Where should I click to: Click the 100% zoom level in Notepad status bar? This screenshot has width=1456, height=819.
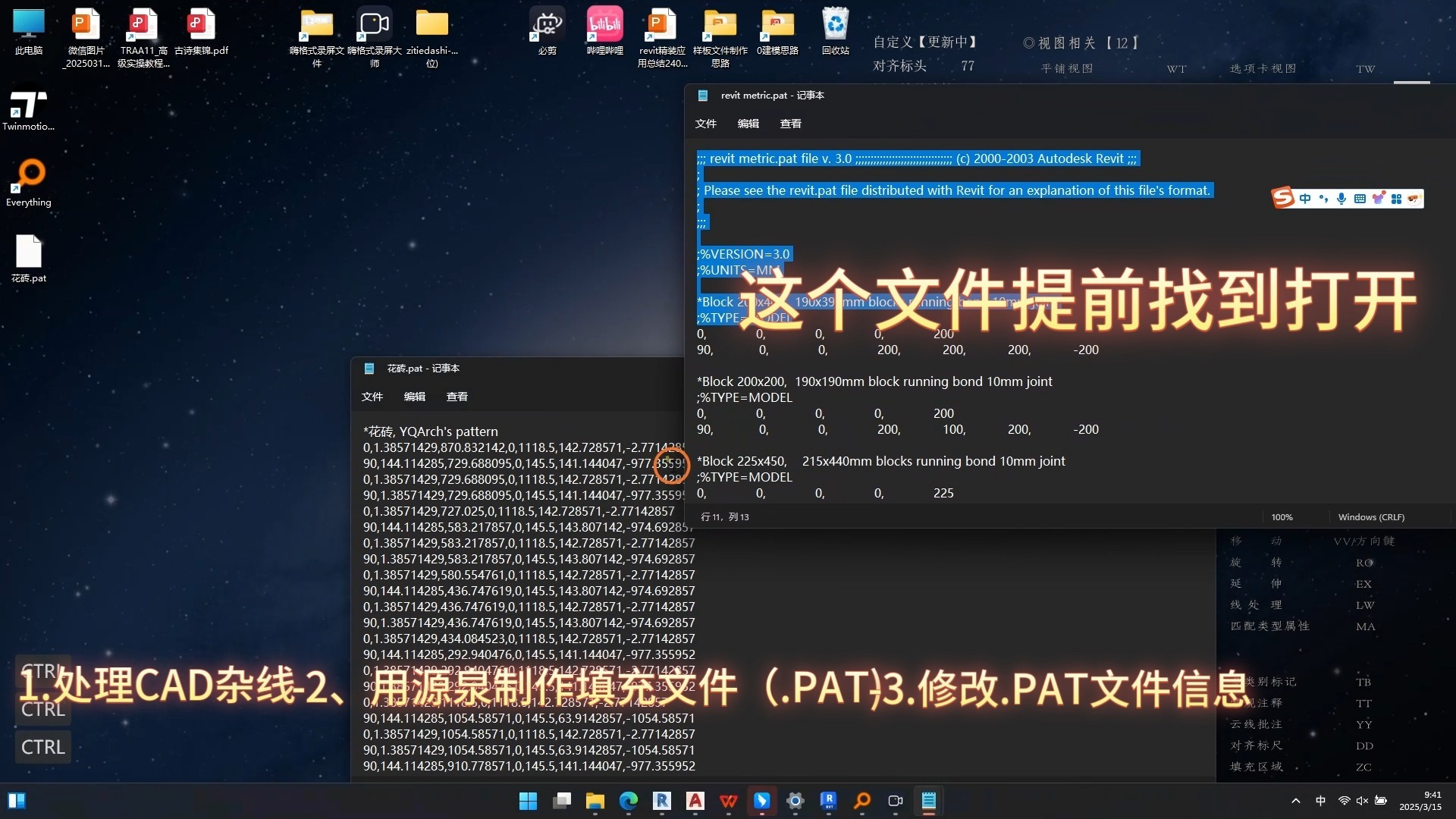[x=1282, y=516]
